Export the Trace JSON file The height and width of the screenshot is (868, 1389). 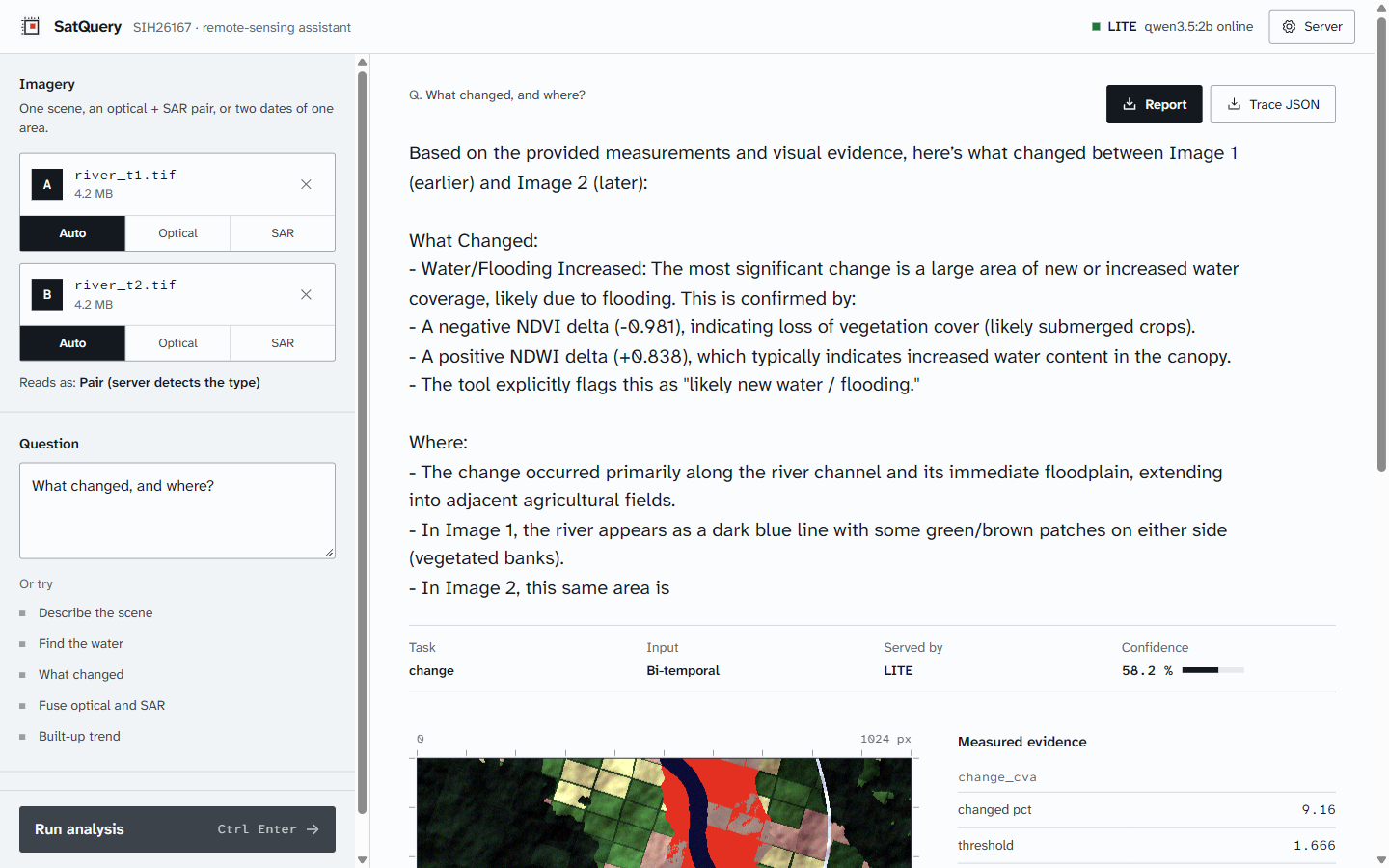click(x=1272, y=104)
